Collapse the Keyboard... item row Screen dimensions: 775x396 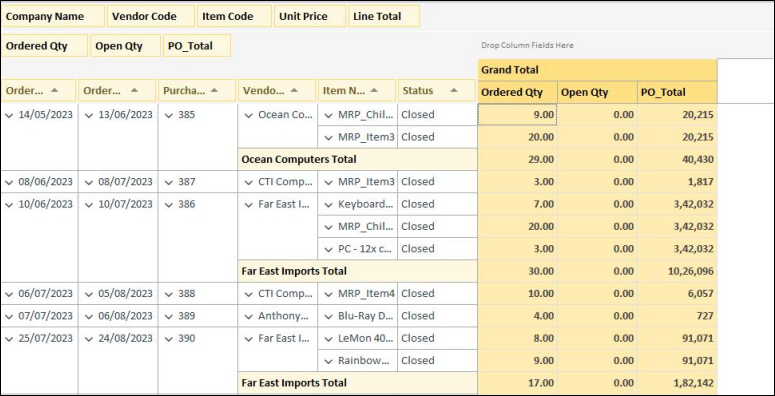pos(329,205)
